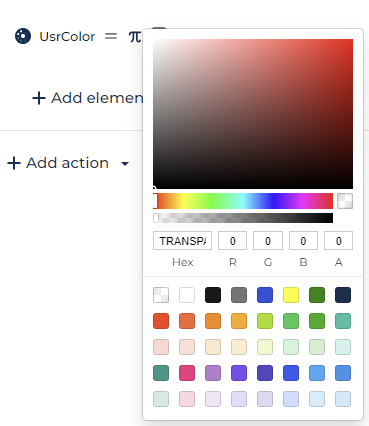Click the pi formula icon
The image size is (369, 426).
click(x=135, y=36)
